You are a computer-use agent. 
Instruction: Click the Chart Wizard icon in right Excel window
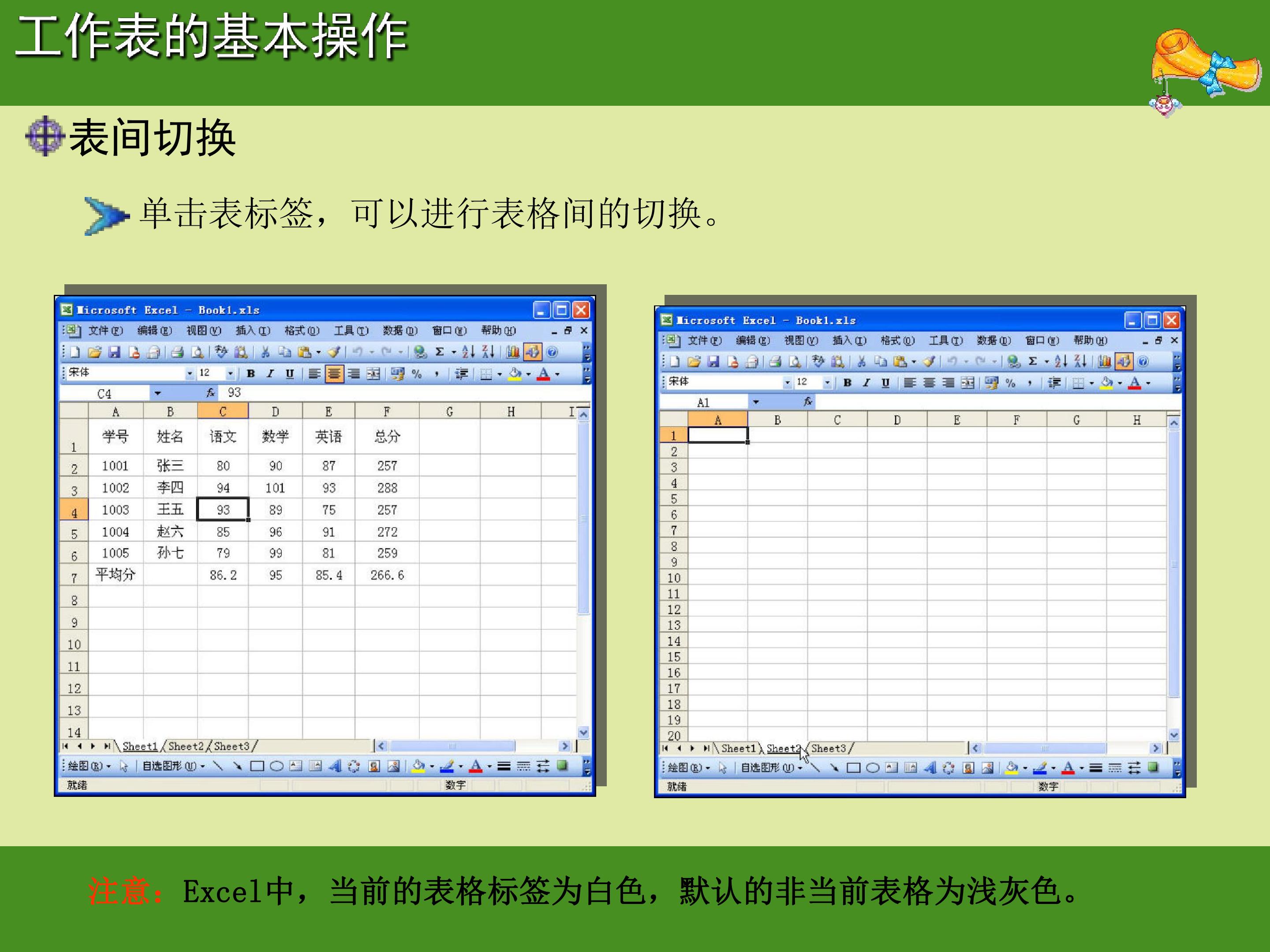(x=1104, y=361)
